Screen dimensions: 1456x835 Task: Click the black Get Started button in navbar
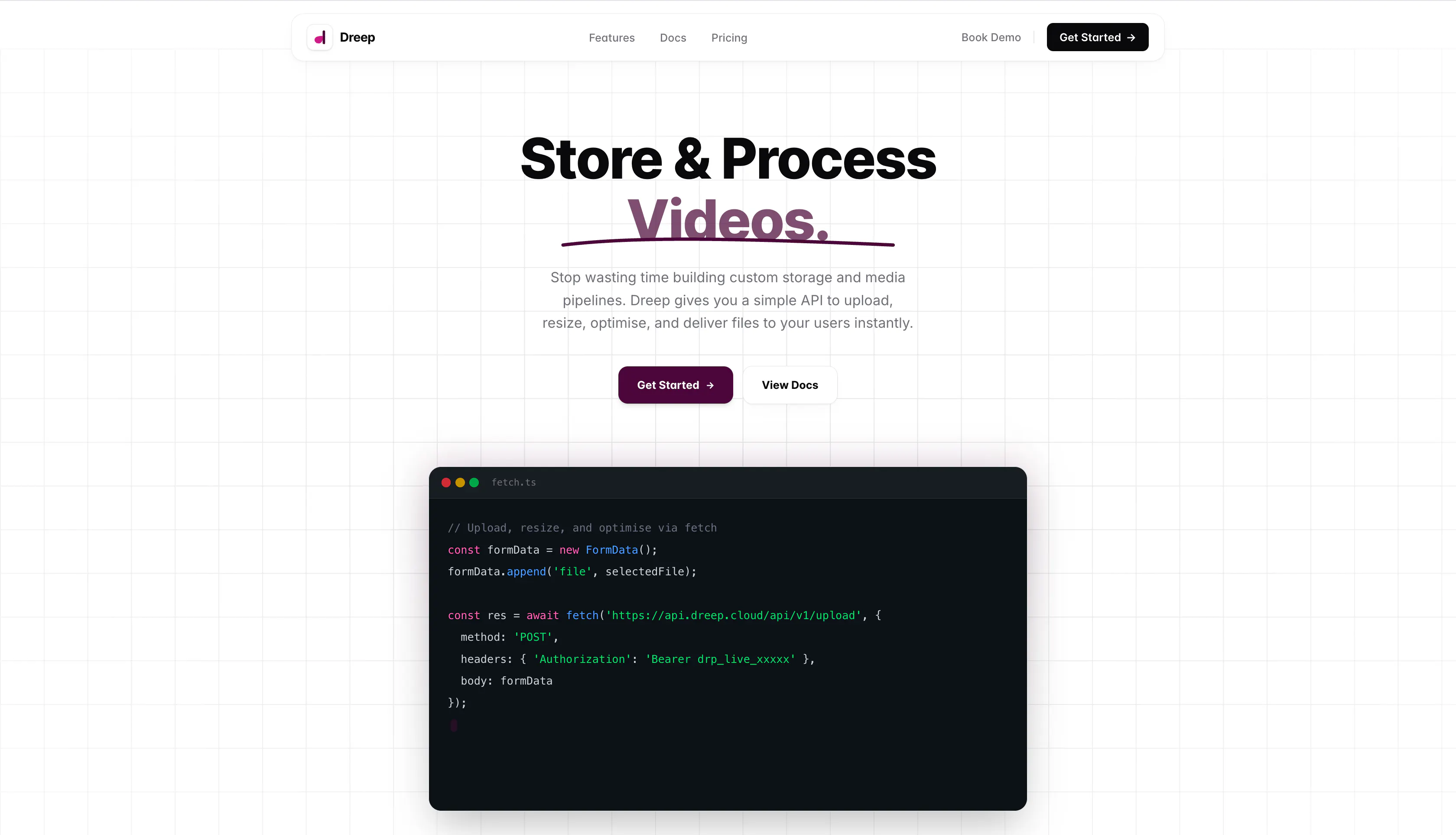1097,37
